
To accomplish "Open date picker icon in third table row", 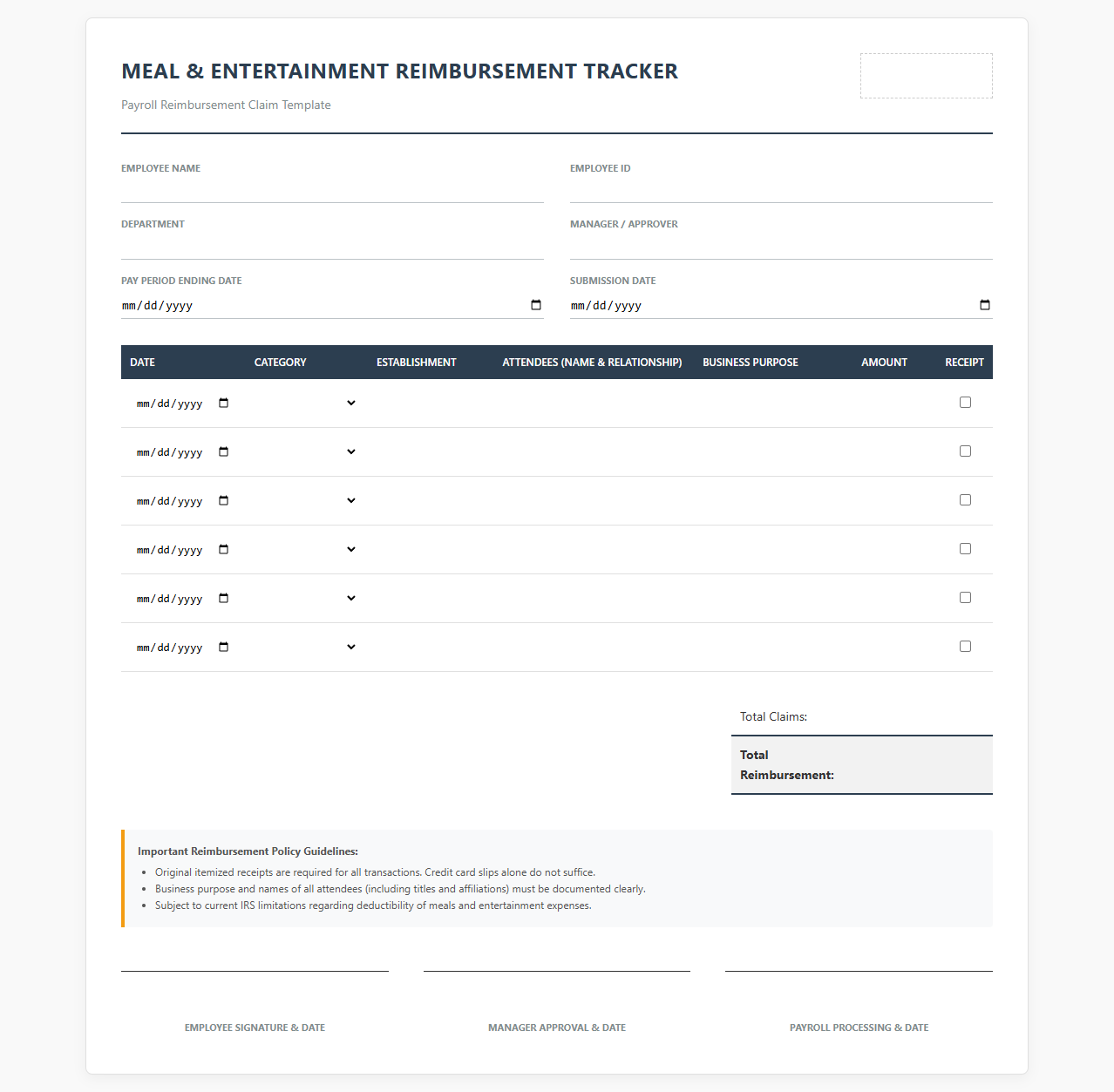I will tap(224, 500).
